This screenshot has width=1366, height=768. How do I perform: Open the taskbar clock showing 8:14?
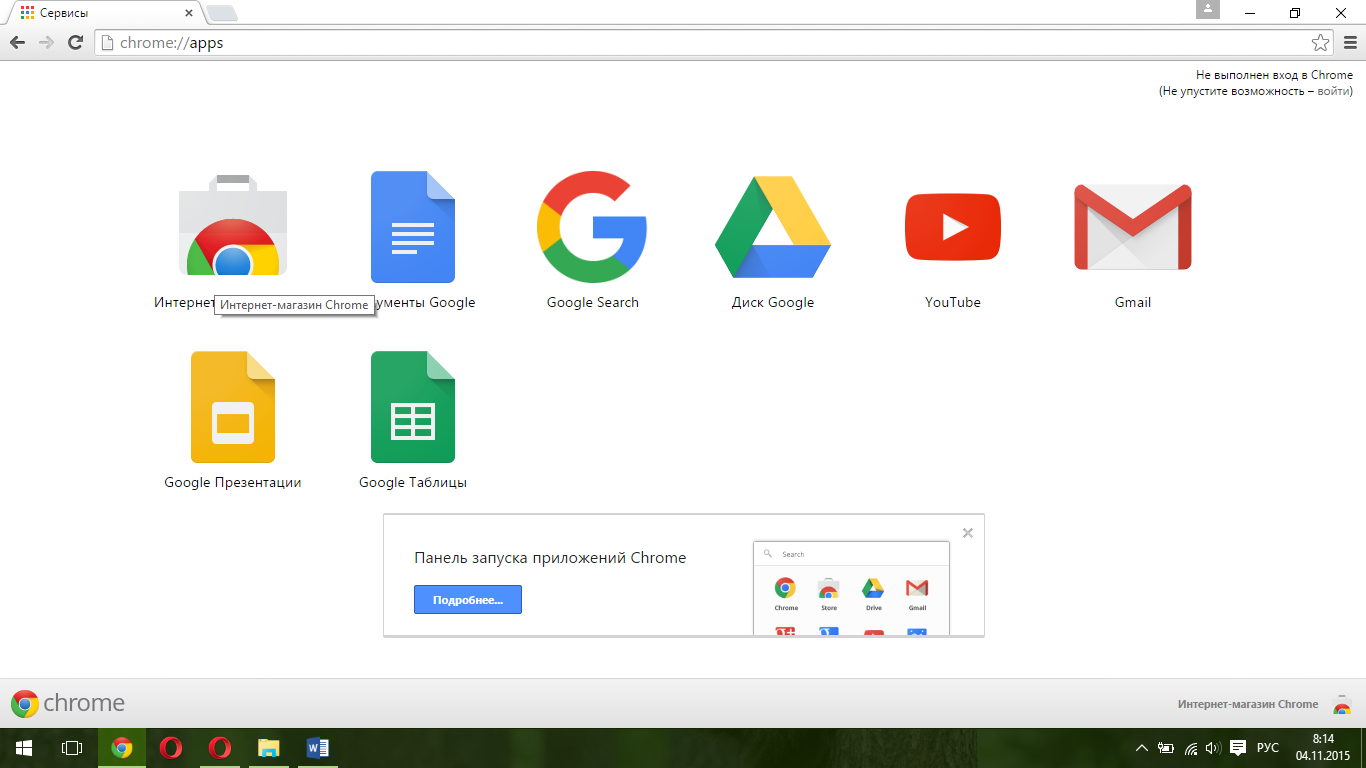1323,747
